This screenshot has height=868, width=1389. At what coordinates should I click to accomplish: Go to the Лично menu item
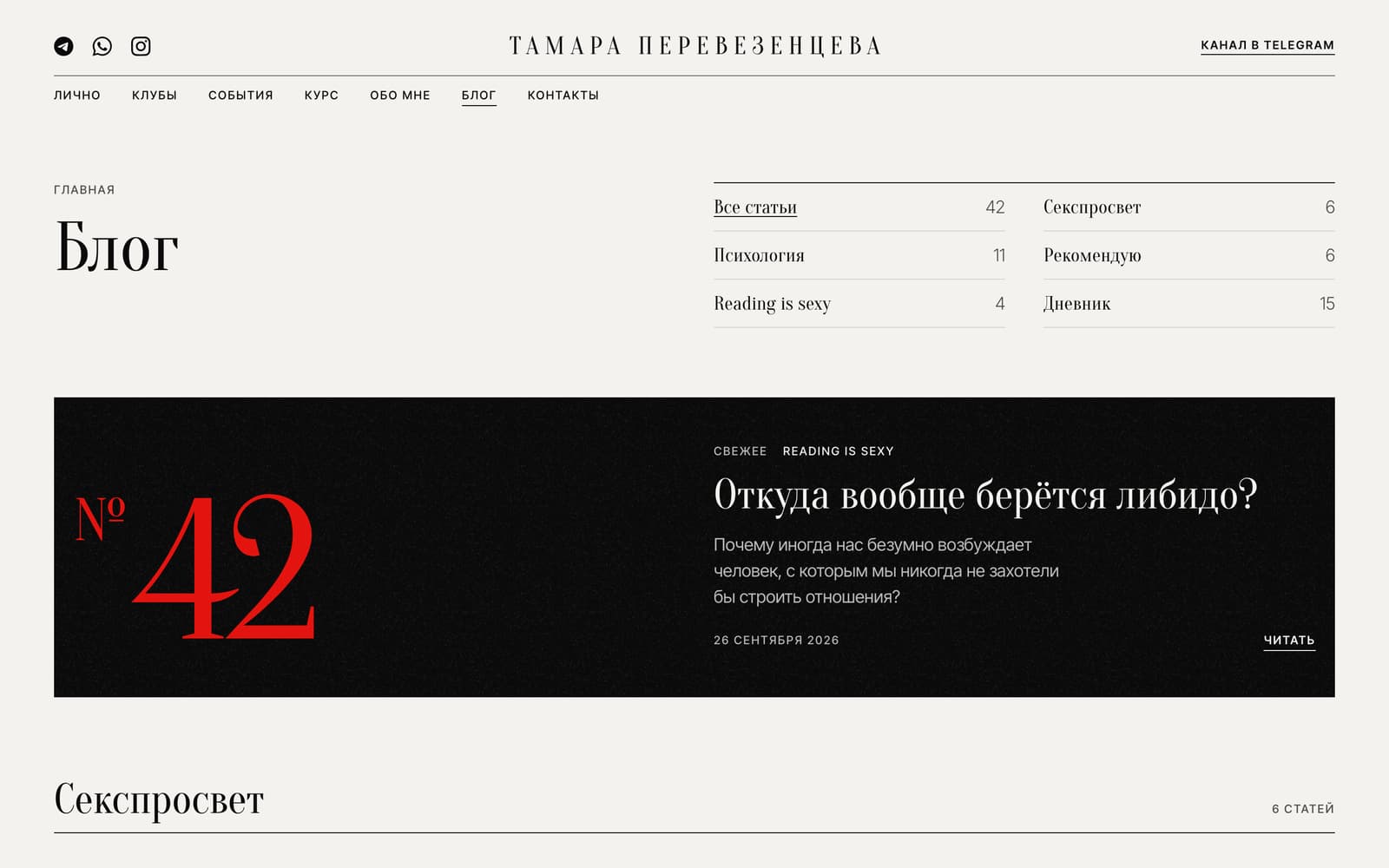tap(77, 95)
